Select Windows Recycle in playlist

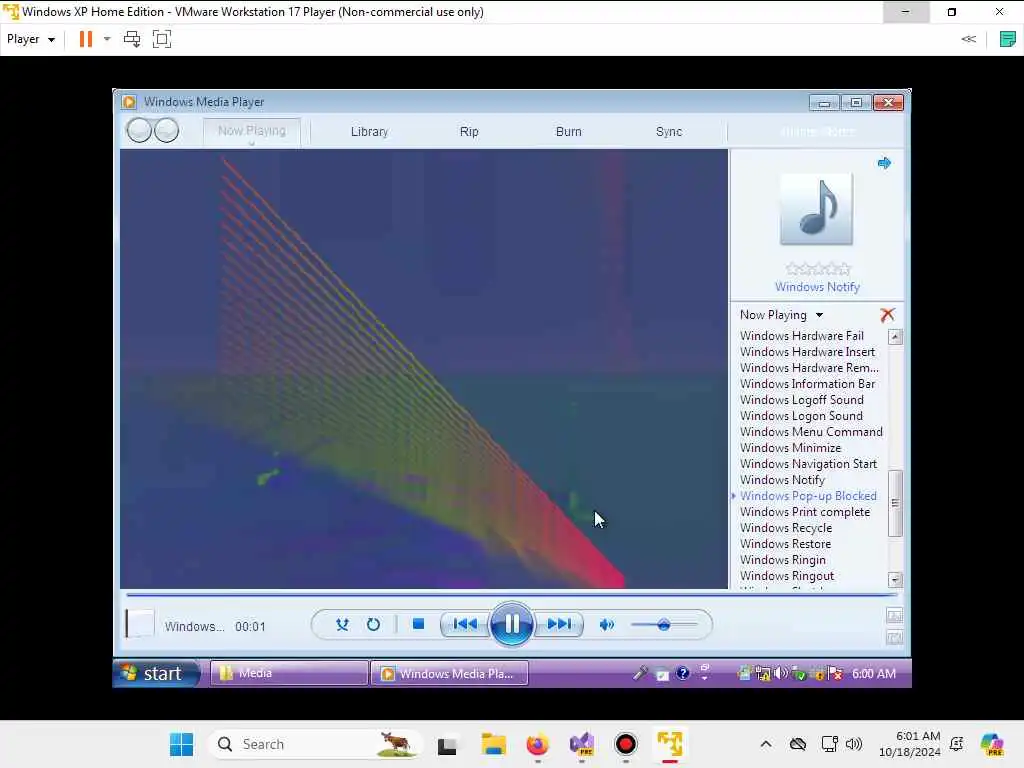(x=786, y=528)
